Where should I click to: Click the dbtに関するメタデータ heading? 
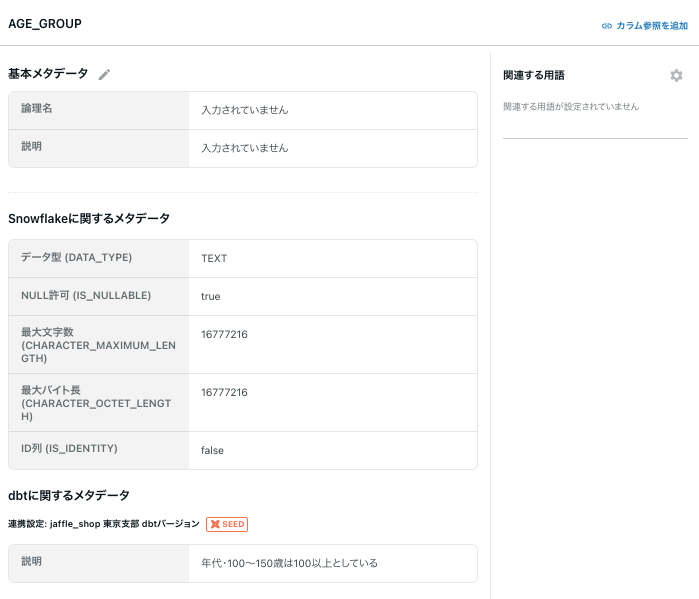(x=69, y=495)
